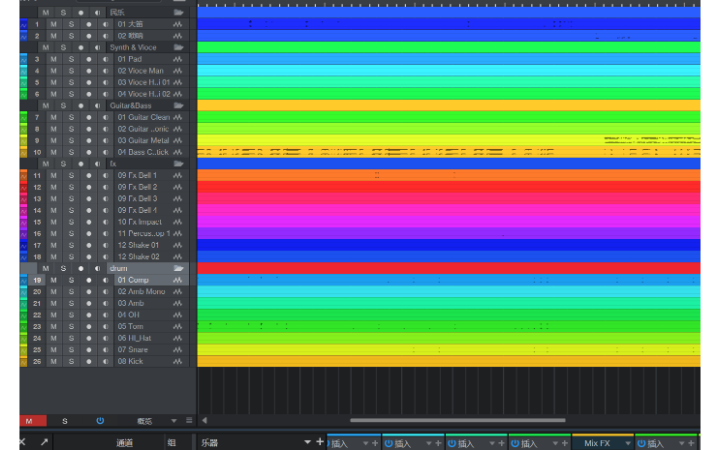This screenshot has height=450, width=720.
Task: Add instrument with plus next to 乐器
Action: point(320,442)
